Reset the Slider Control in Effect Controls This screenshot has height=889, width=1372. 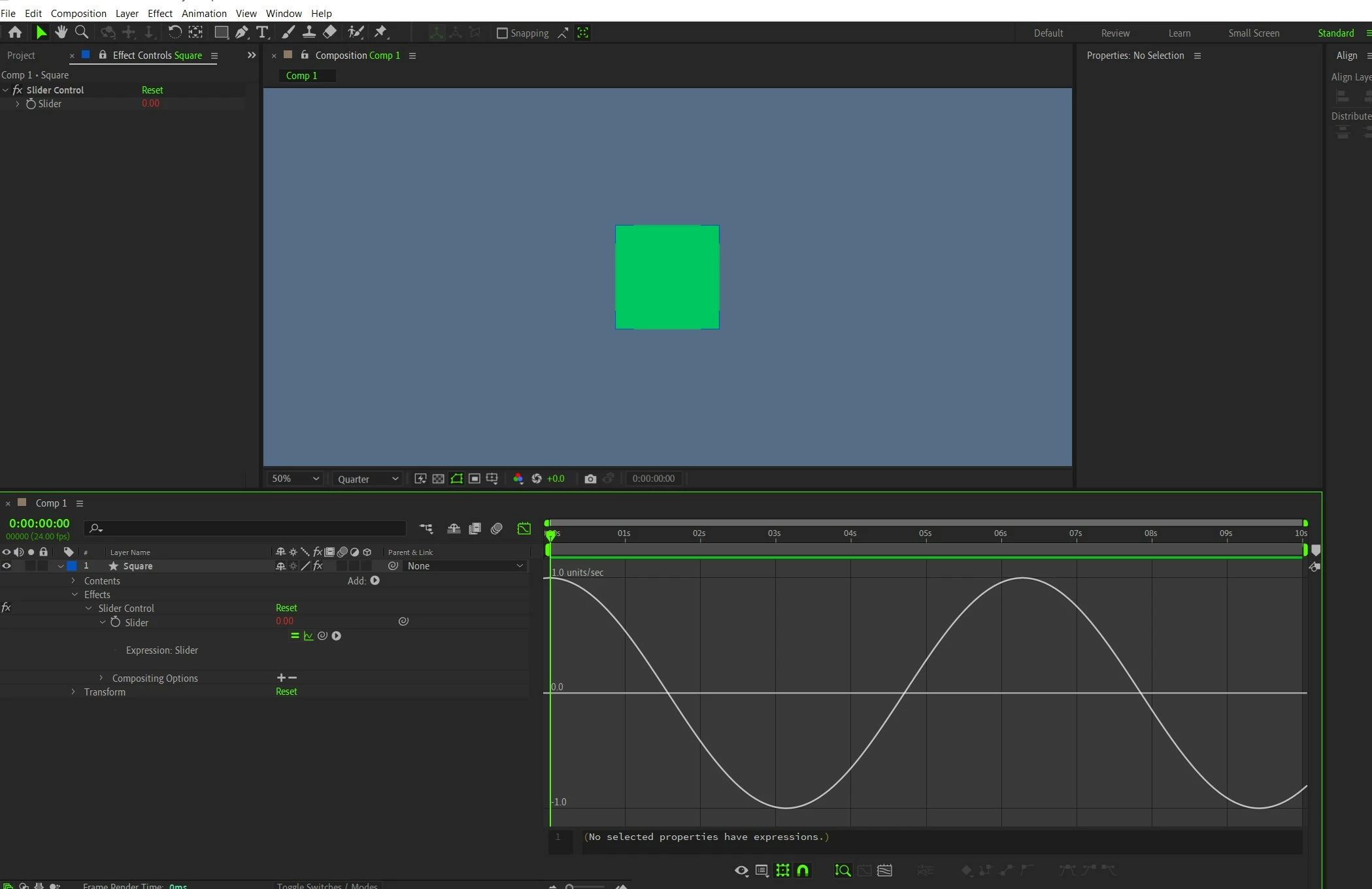pos(152,90)
